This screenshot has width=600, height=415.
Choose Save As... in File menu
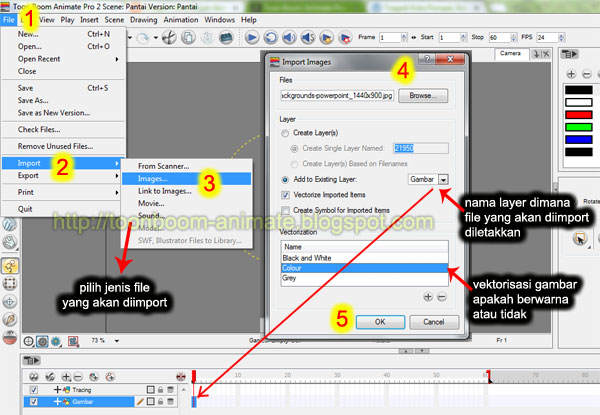click(64, 101)
